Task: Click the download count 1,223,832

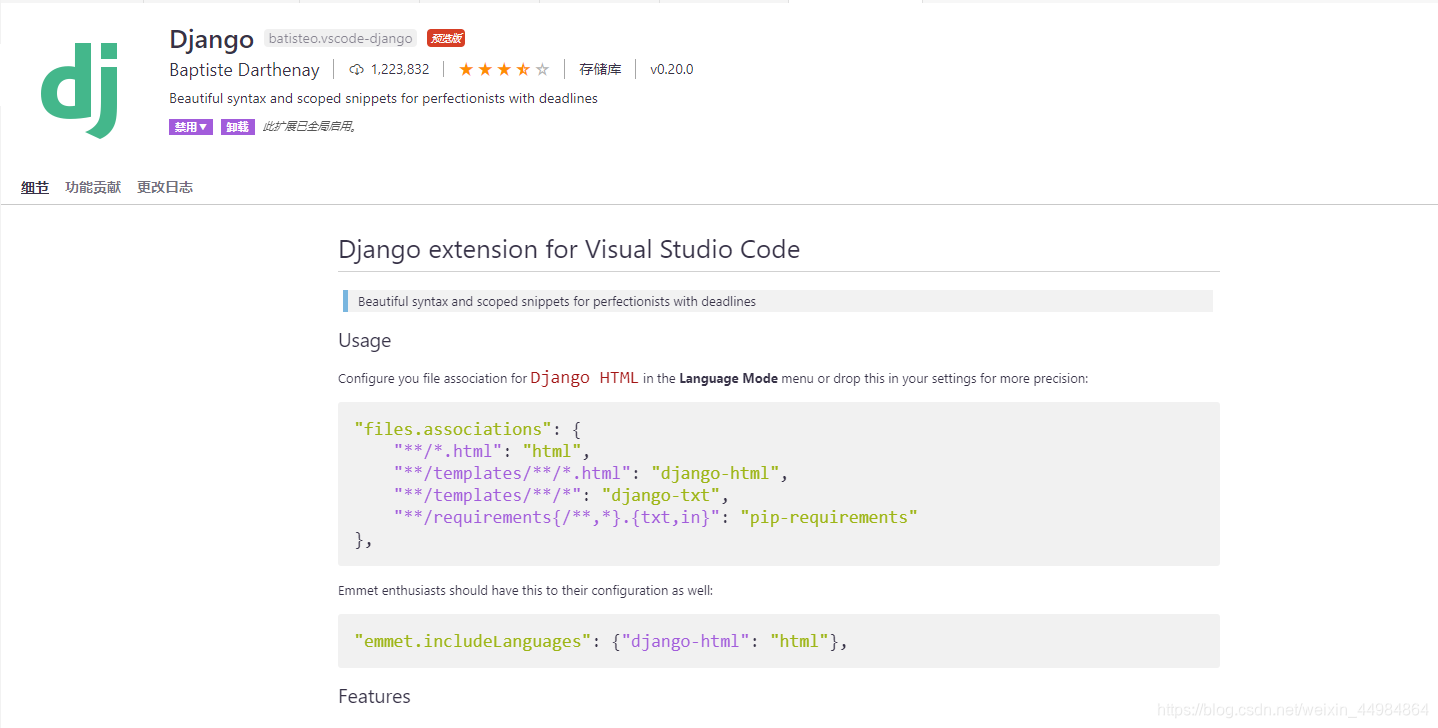Action: [x=400, y=69]
